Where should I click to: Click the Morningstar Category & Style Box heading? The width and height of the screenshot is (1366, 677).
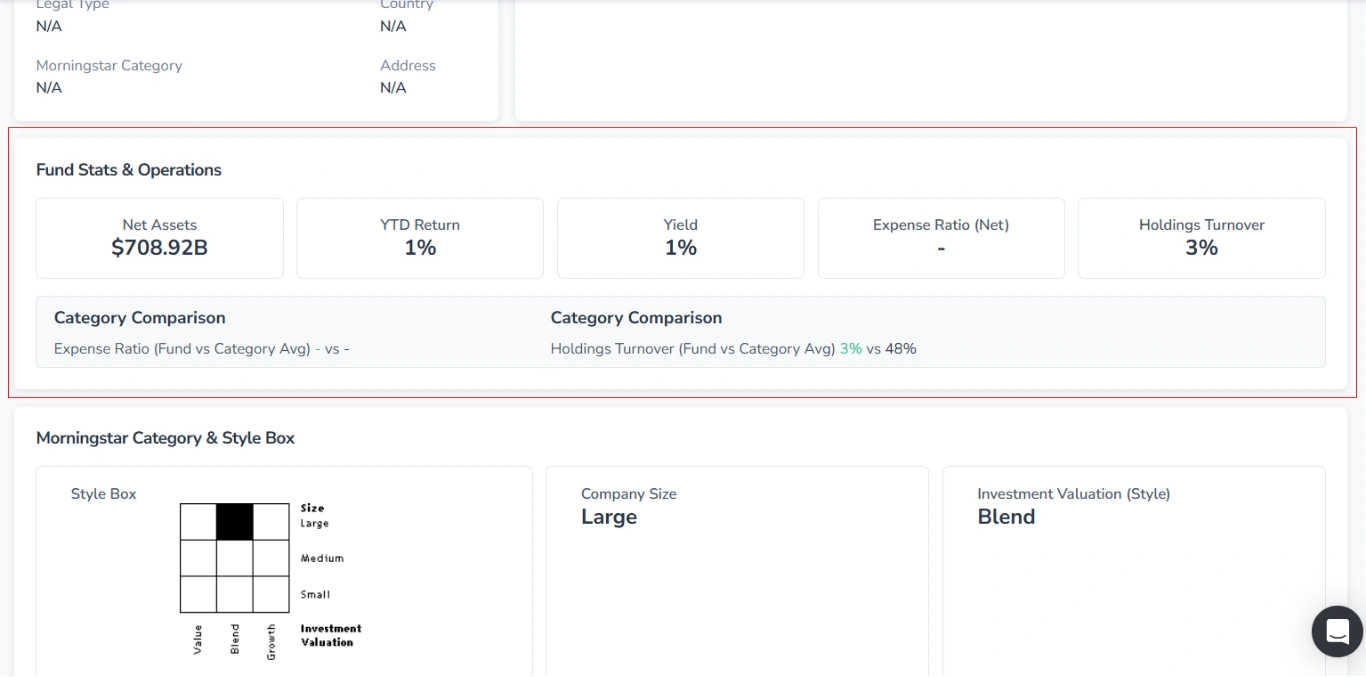pos(165,438)
